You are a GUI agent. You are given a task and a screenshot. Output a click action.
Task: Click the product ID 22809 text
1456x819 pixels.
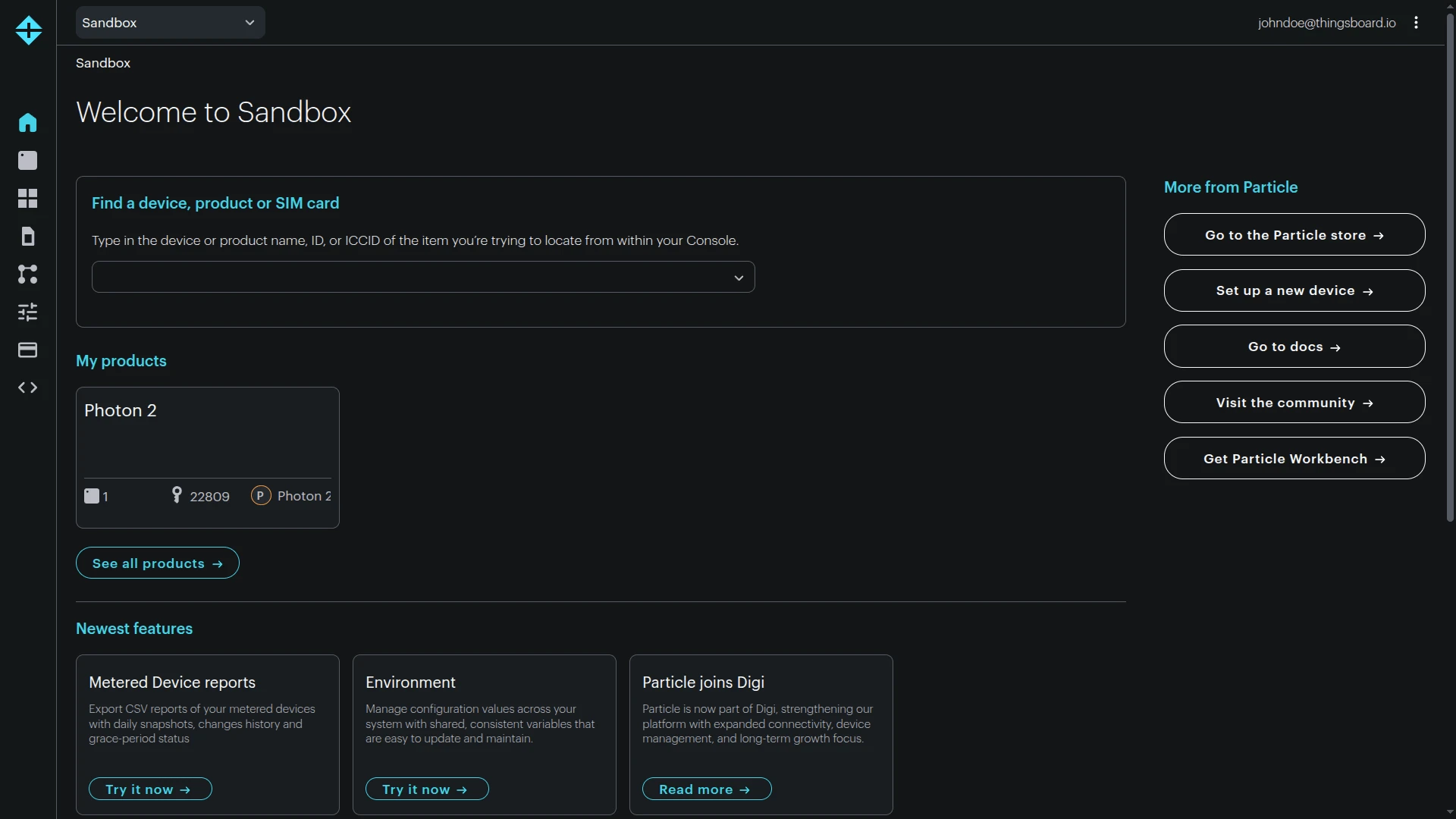pyautogui.click(x=209, y=497)
